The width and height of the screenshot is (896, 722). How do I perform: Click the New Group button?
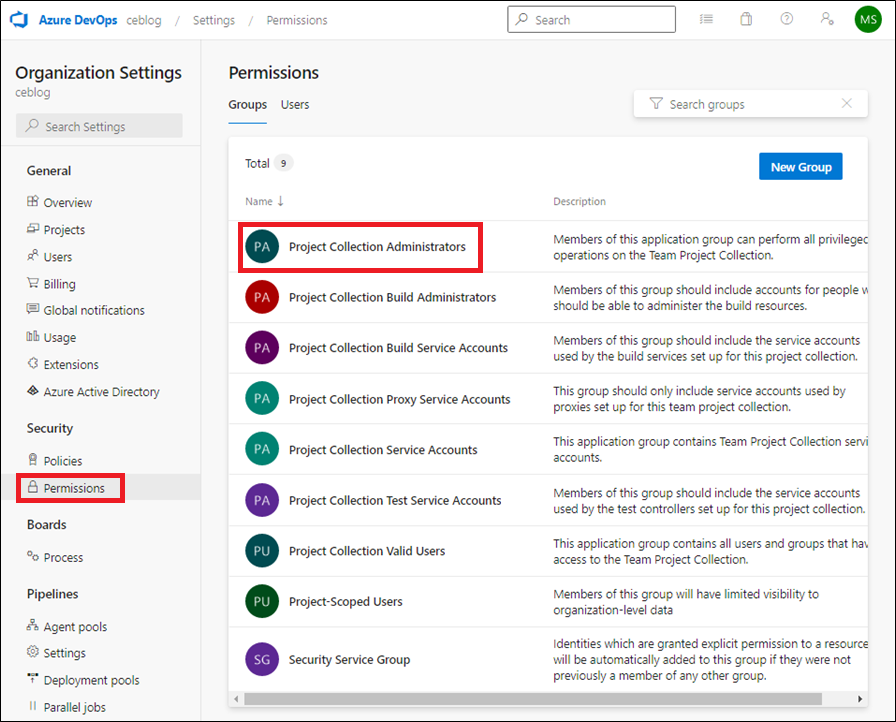pos(801,167)
